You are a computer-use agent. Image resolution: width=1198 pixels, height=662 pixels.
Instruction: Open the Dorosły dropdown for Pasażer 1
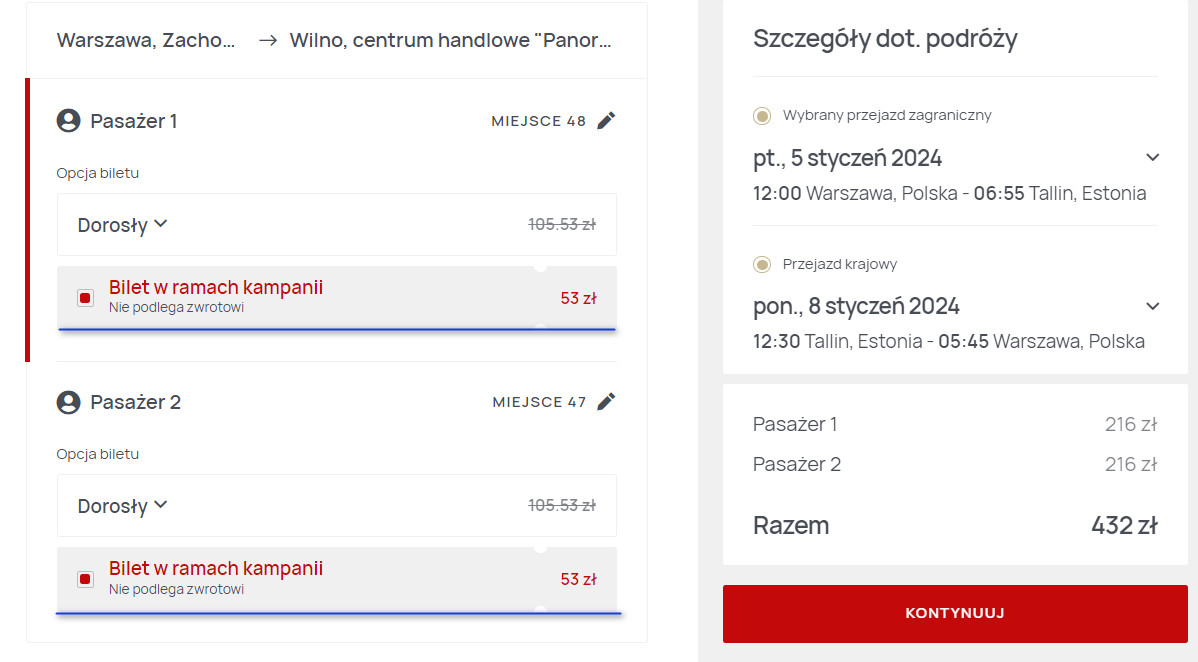tap(122, 225)
